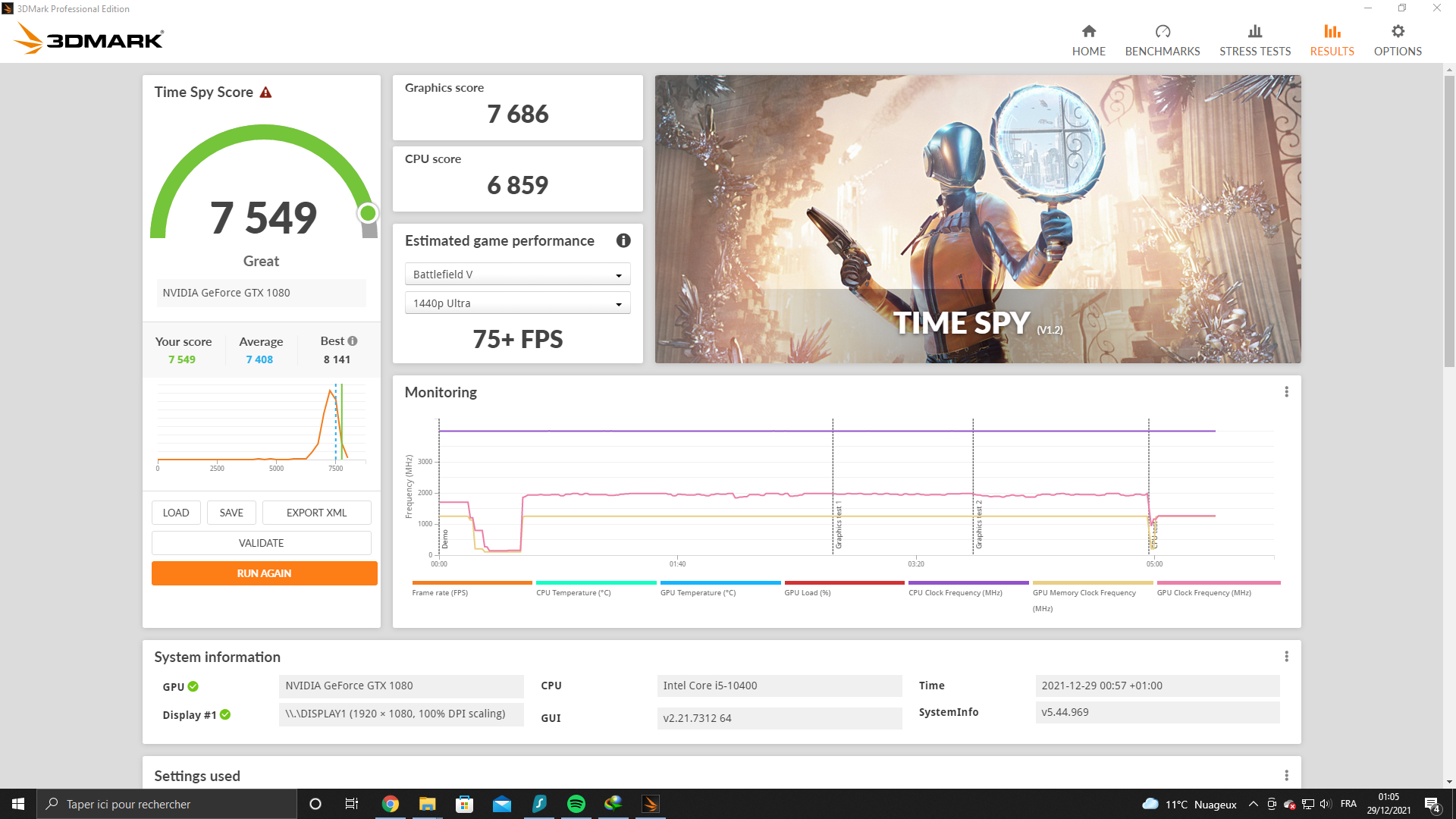Click the Time Spy benchmark banner image
Image resolution: width=1456 pixels, height=819 pixels.
(x=977, y=218)
